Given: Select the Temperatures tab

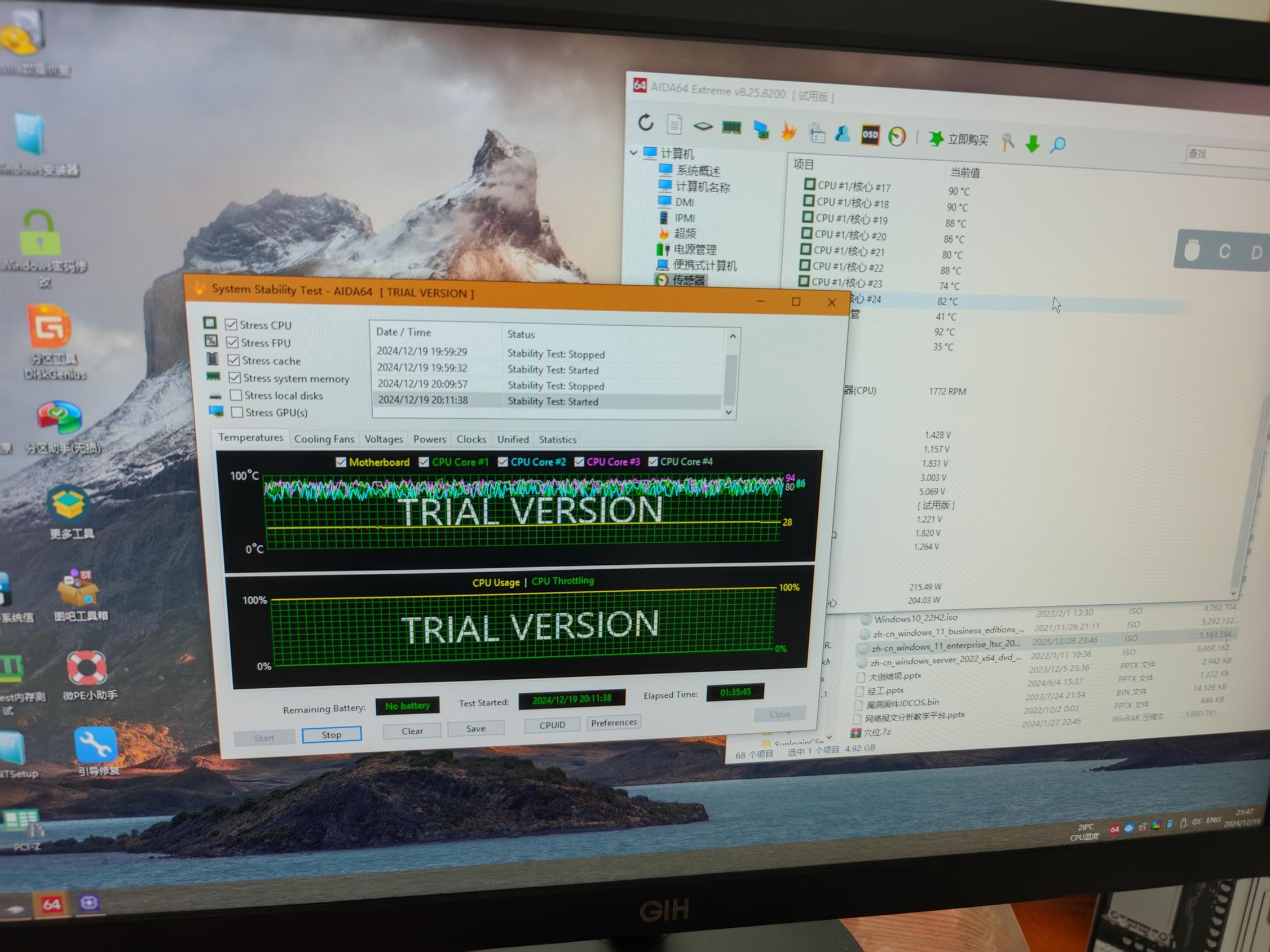Looking at the screenshot, I should pyautogui.click(x=251, y=437).
